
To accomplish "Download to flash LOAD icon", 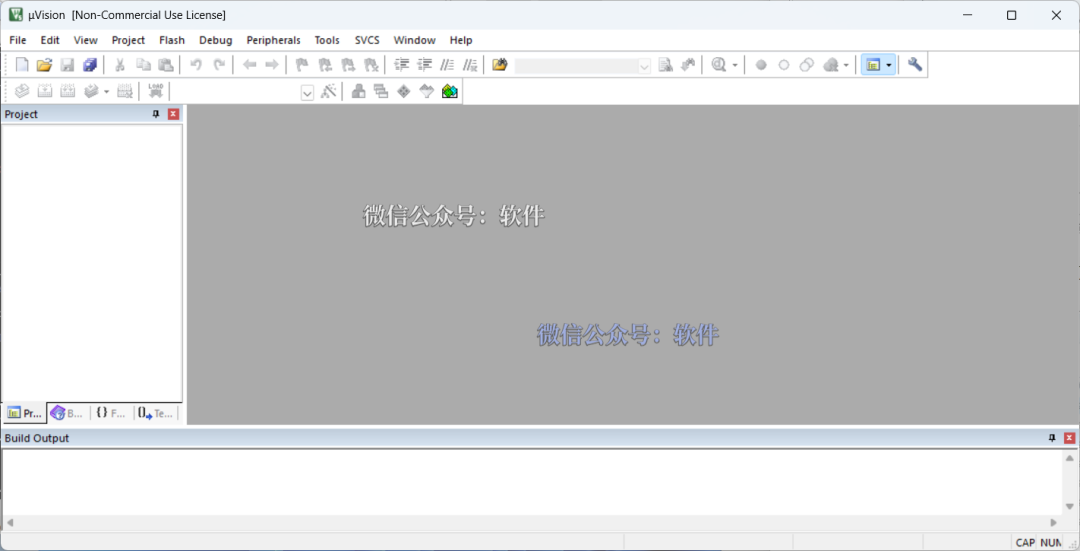I will [x=156, y=91].
